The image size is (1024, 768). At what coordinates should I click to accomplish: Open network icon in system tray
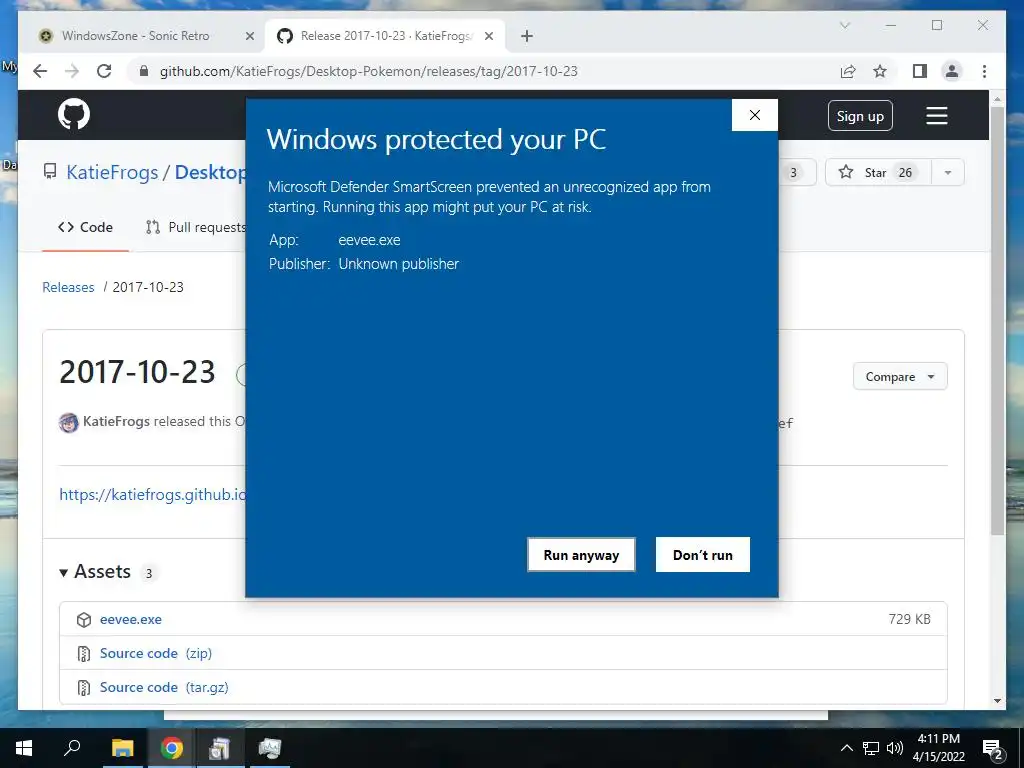tap(871, 748)
